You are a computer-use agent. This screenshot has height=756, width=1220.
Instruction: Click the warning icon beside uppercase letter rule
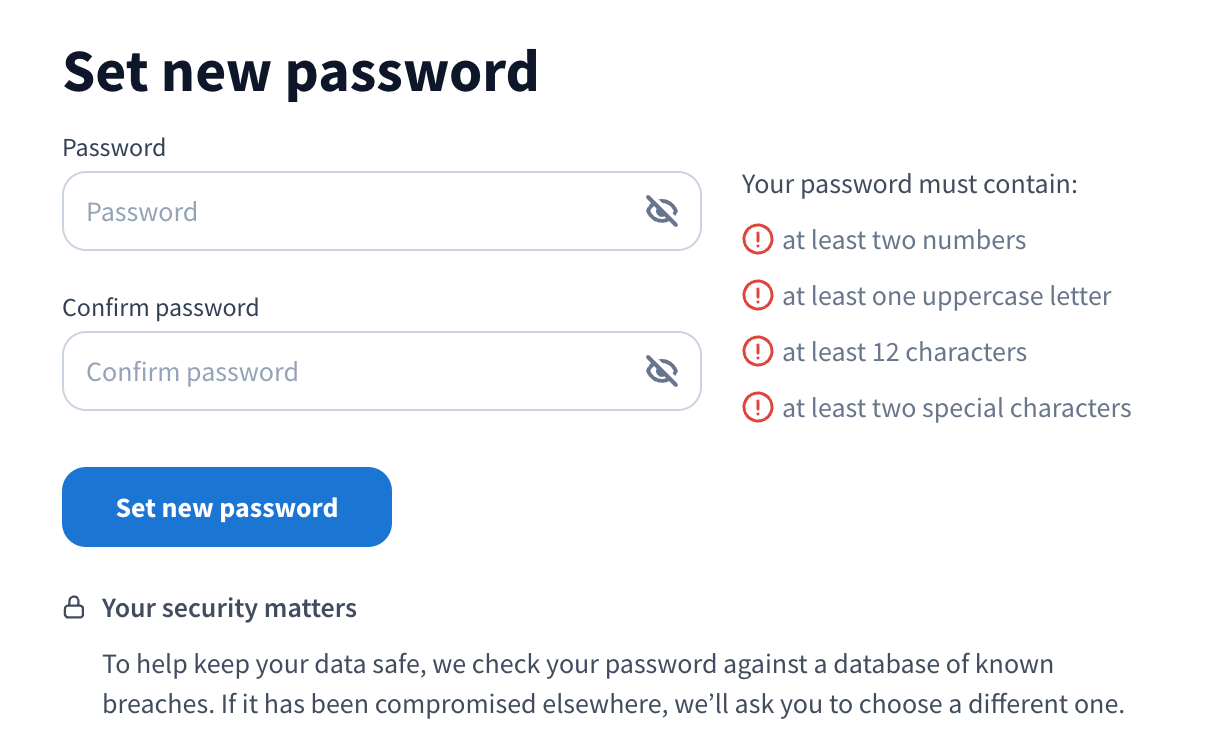click(758, 296)
